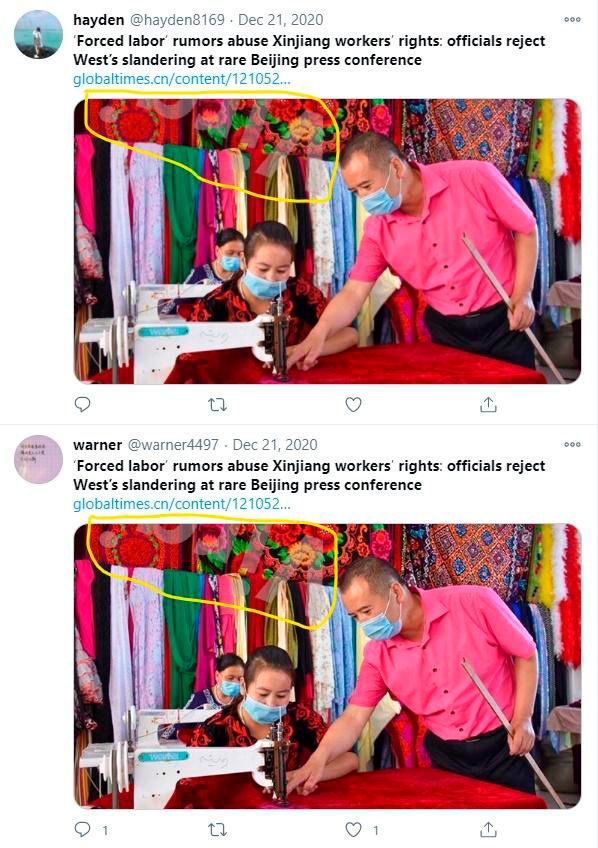Open warner's display name
Screen dimensions: 598x848
pos(97,445)
